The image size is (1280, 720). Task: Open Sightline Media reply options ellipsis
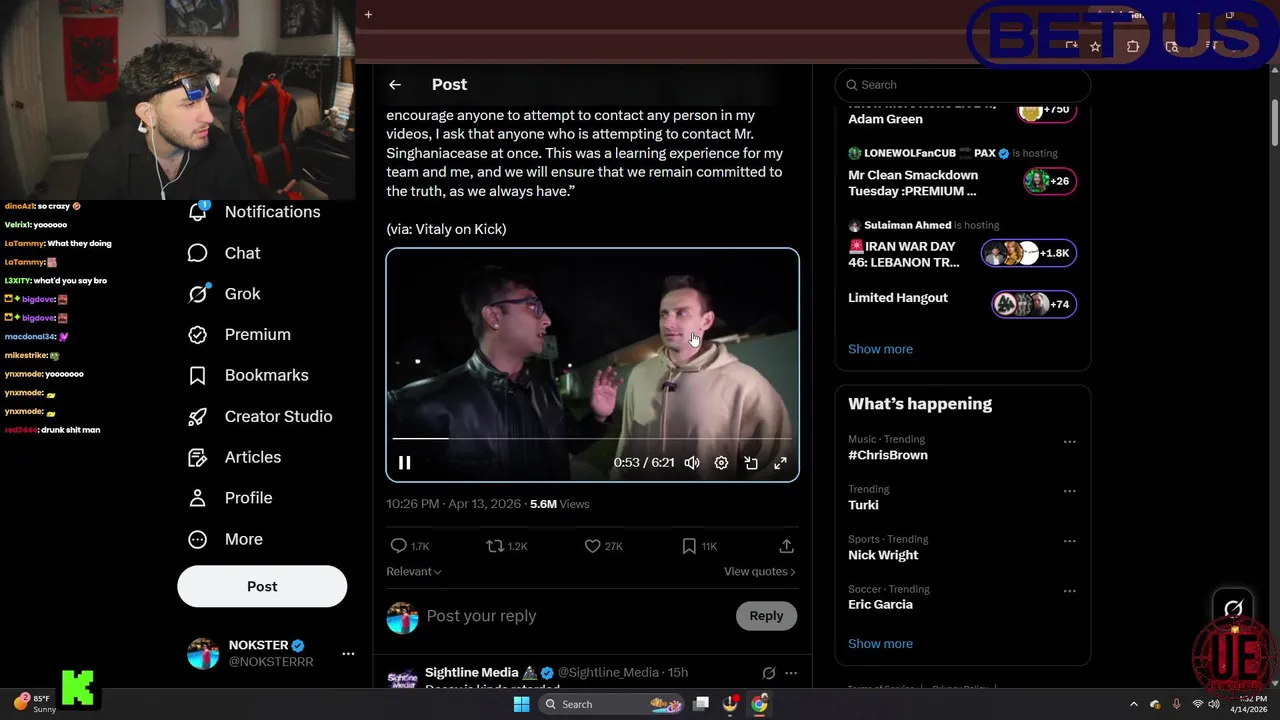point(791,673)
